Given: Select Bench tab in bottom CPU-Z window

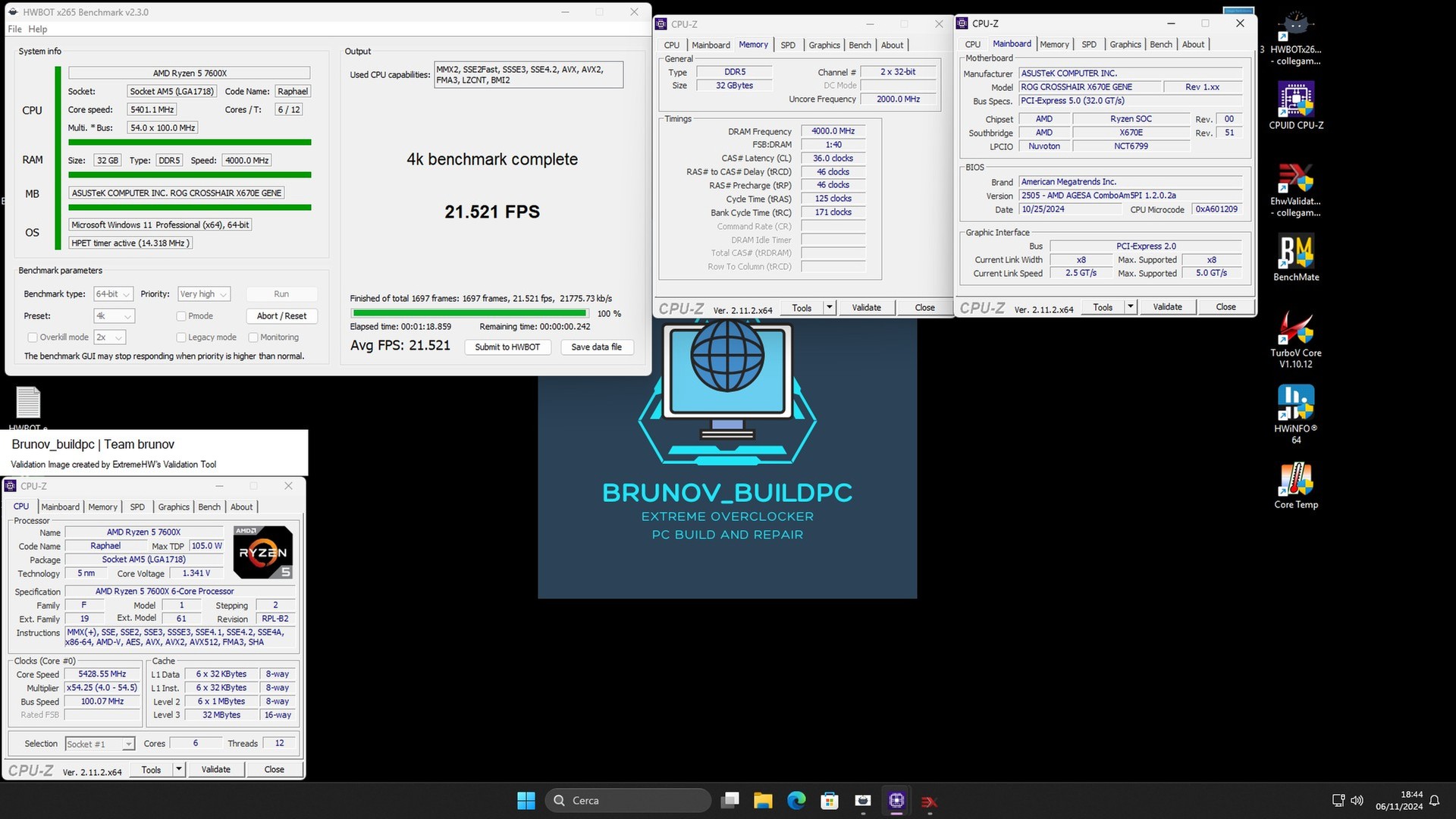Looking at the screenshot, I should pyautogui.click(x=209, y=507).
